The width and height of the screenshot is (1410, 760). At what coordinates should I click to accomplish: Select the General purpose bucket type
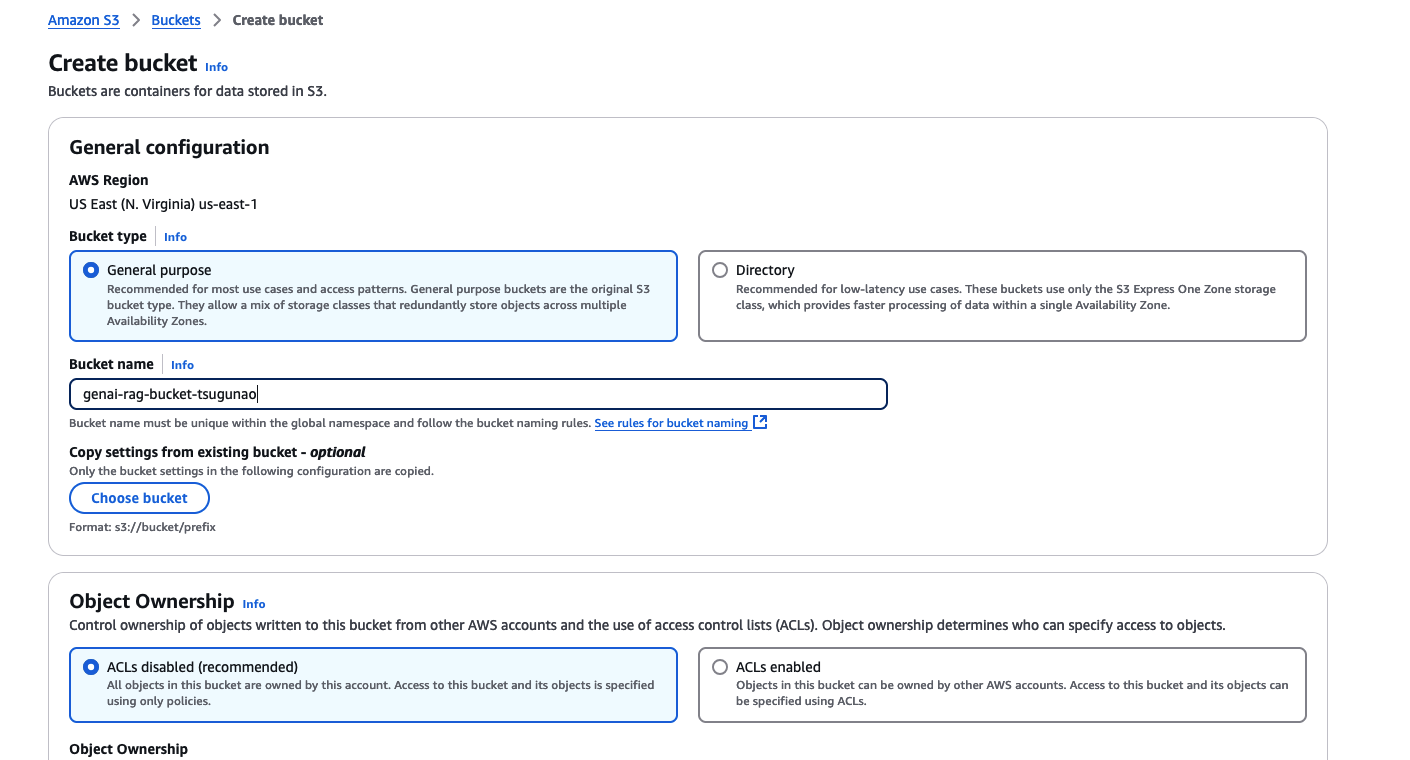tap(91, 270)
